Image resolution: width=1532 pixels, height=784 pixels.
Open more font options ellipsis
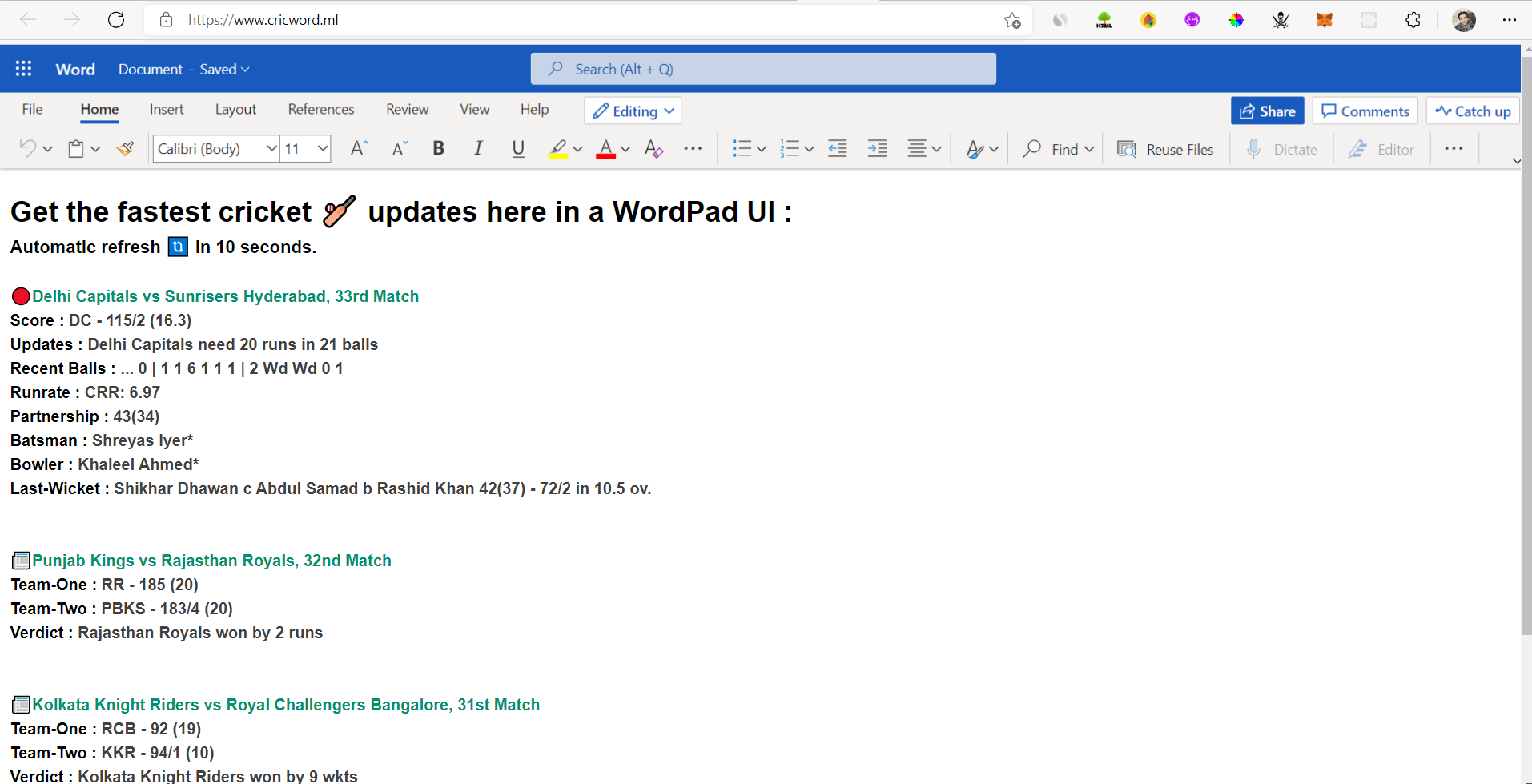(x=693, y=148)
